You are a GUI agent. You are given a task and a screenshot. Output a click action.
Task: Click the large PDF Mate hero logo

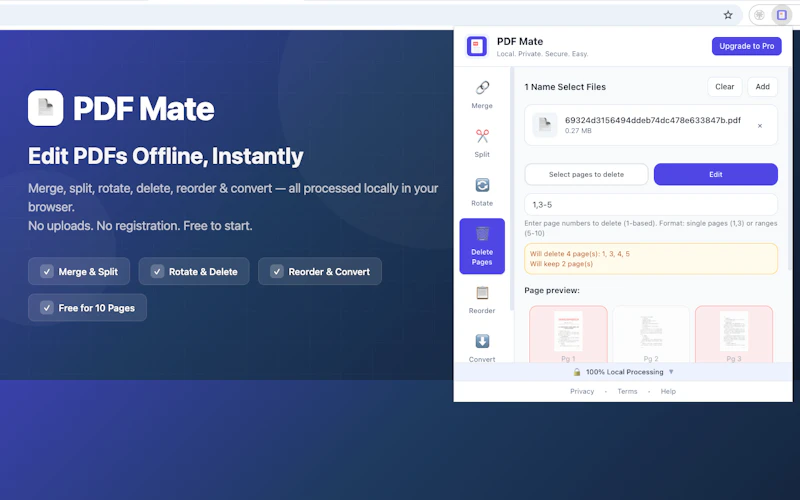pos(45,108)
